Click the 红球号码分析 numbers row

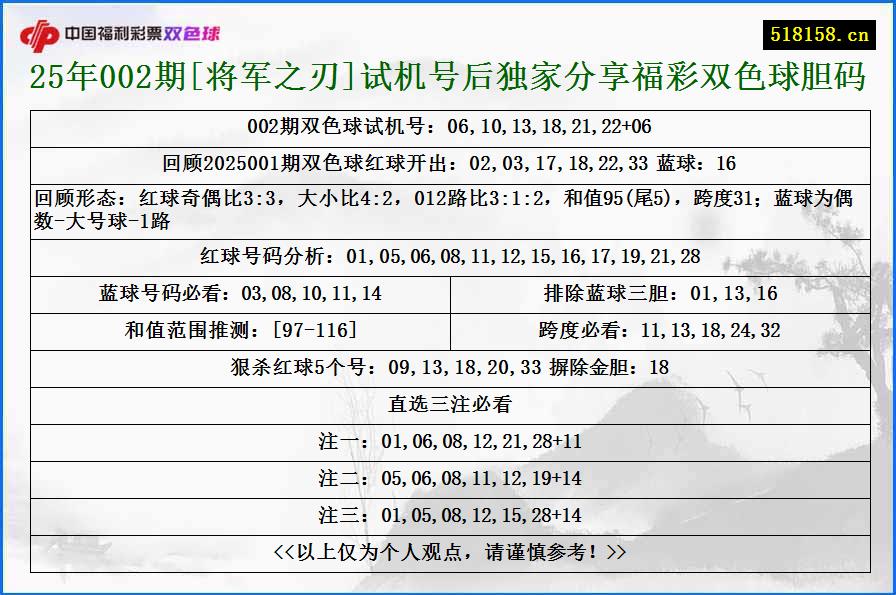[x=448, y=257]
